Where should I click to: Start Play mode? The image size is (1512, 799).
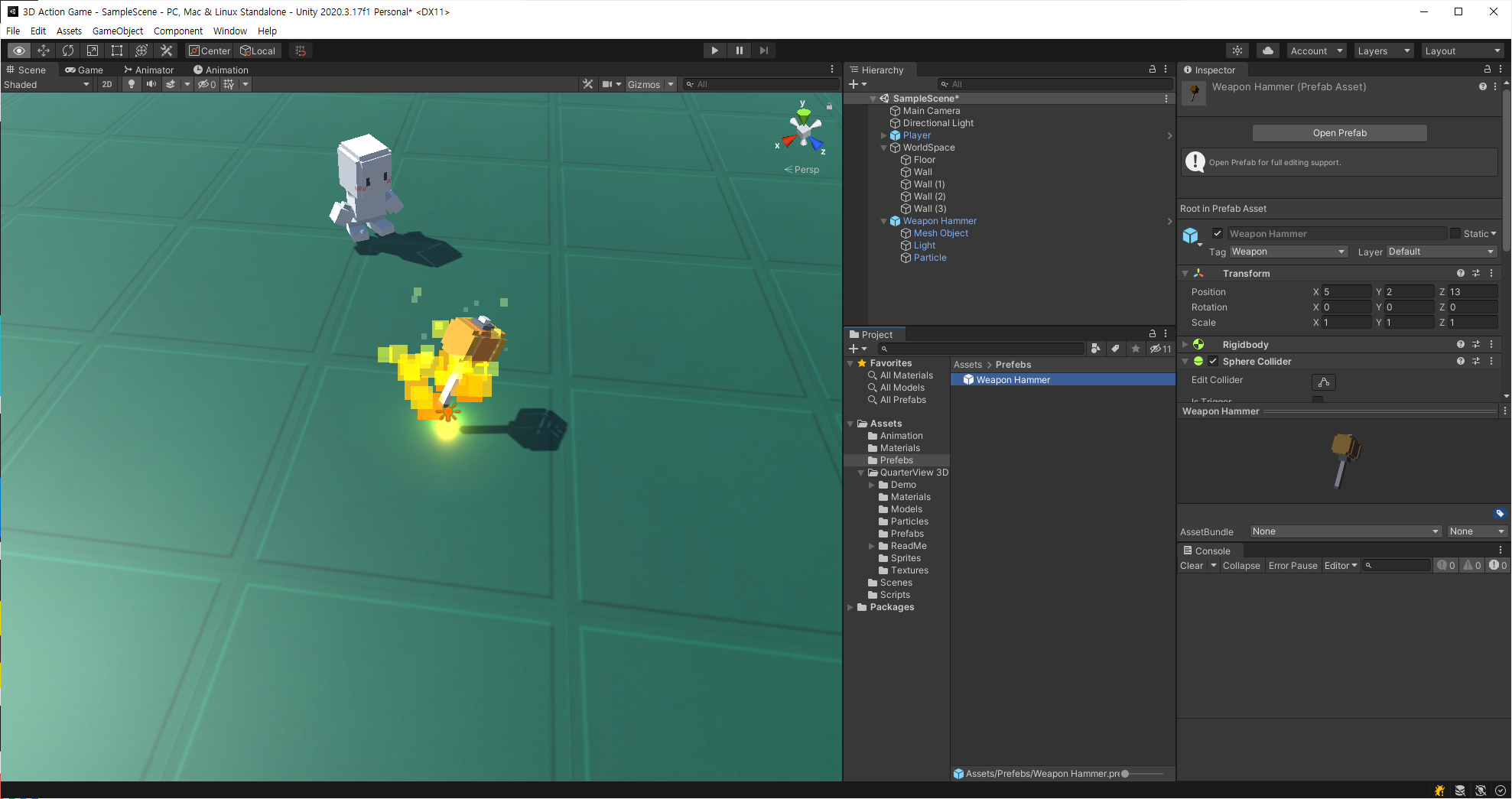[x=714, y=50]
